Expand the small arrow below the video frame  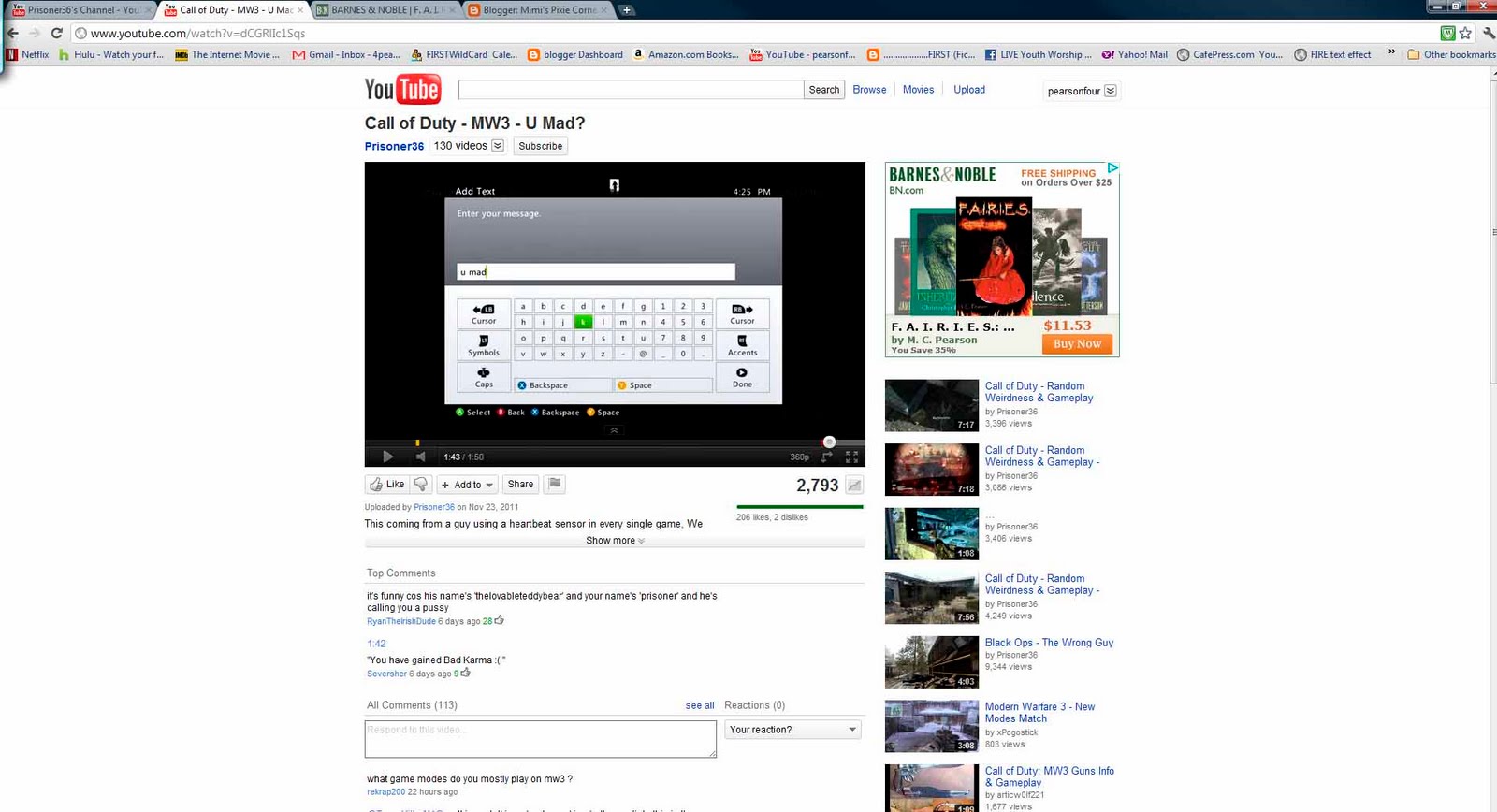pyautogui.click(x=614, y=430)
